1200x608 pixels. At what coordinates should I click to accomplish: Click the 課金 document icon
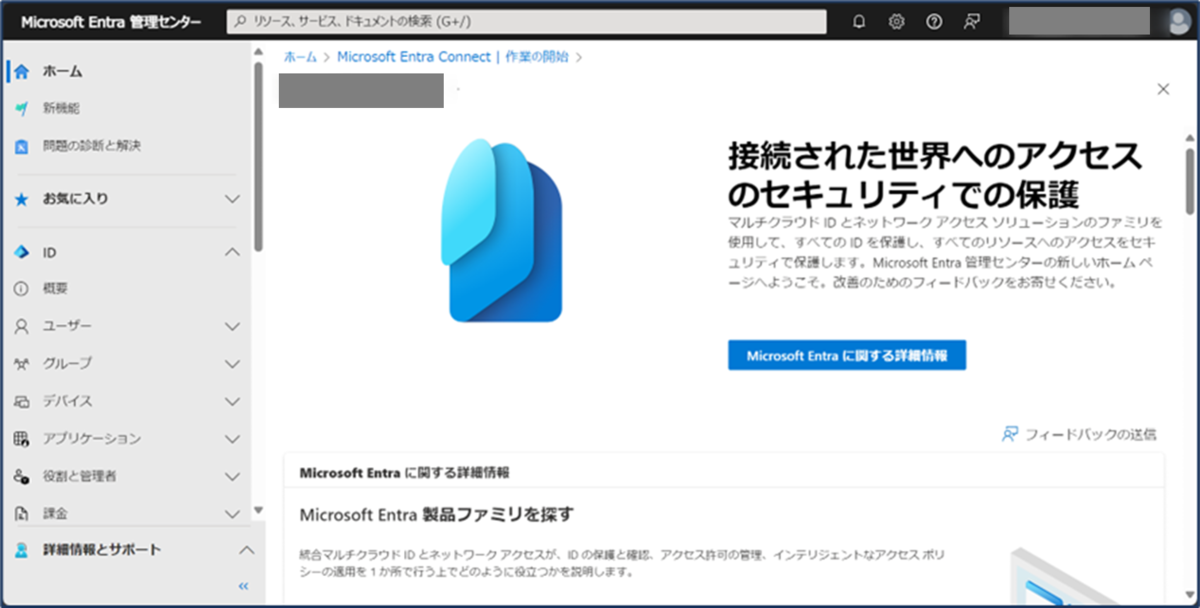click(22, 514)
